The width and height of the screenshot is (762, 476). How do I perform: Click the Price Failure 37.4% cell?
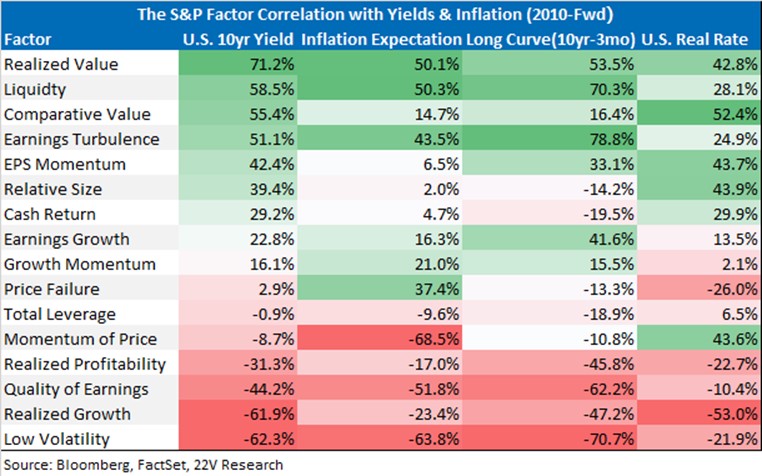(x=380, y=289)
